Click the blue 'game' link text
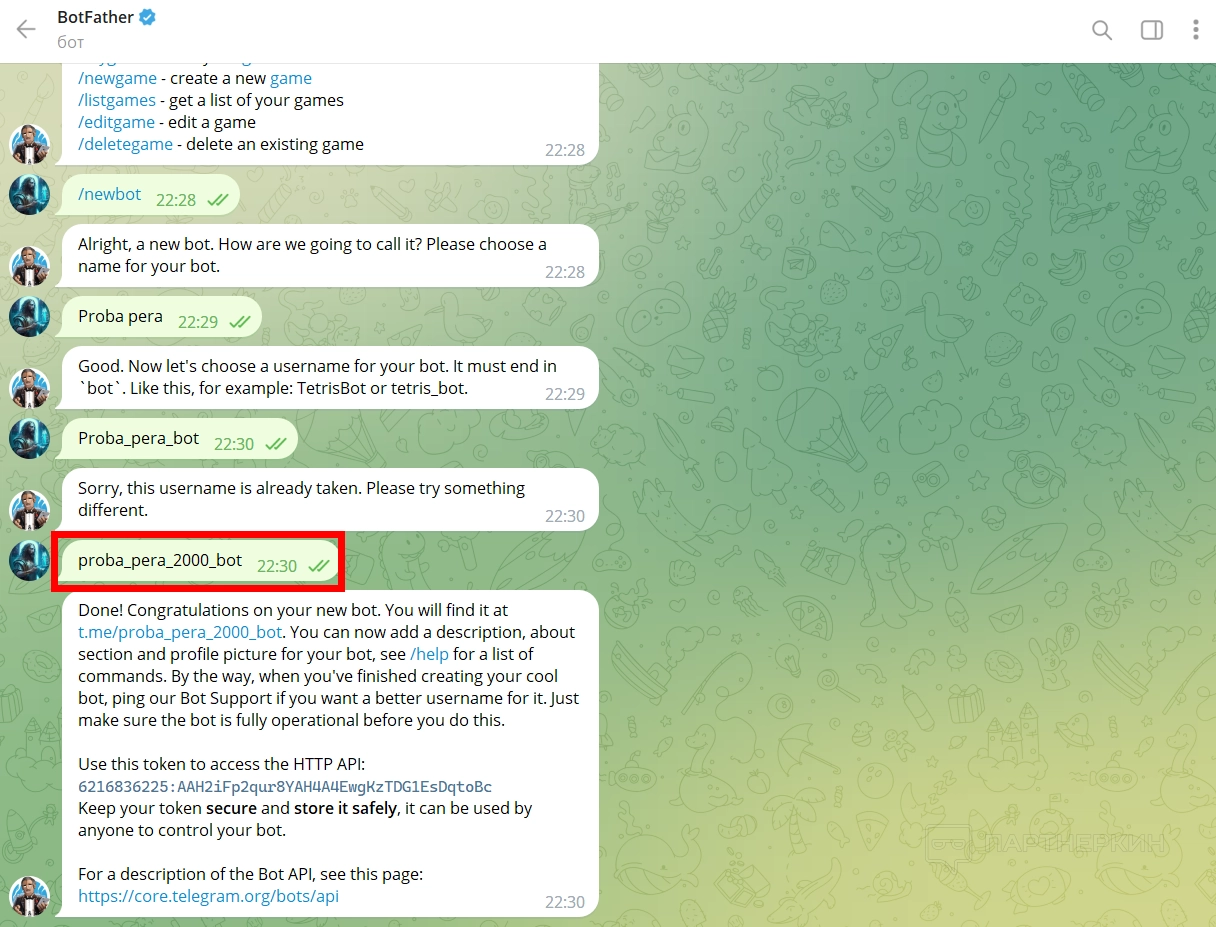Viewport: 1216px width, 927px height. coord(291,78)
